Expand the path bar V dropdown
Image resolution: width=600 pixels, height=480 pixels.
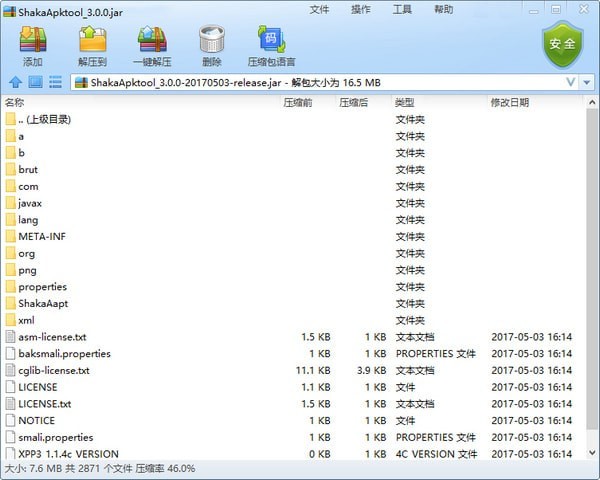click(571, 82)
